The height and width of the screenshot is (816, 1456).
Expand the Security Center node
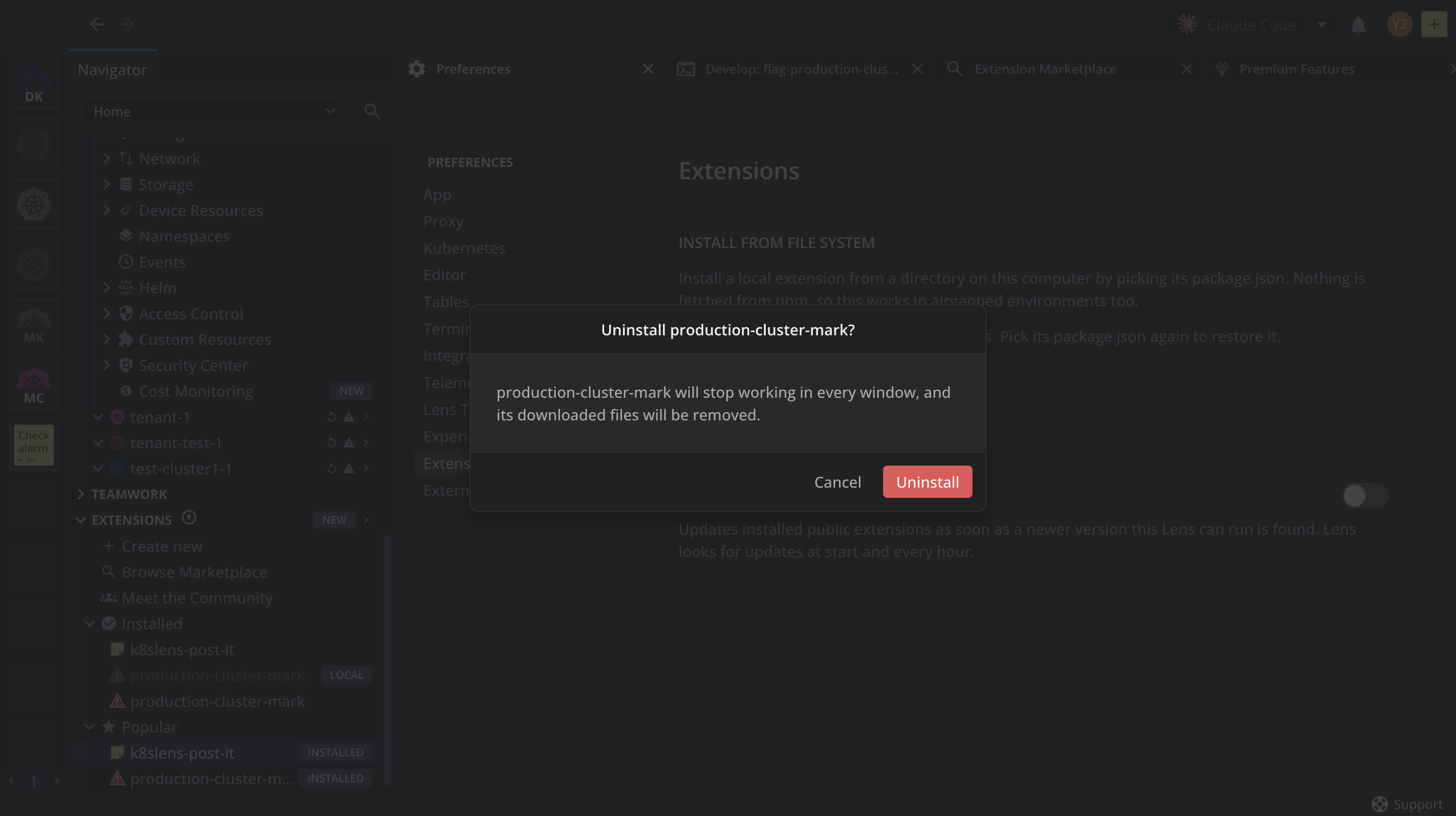click(x=107, y=365)
